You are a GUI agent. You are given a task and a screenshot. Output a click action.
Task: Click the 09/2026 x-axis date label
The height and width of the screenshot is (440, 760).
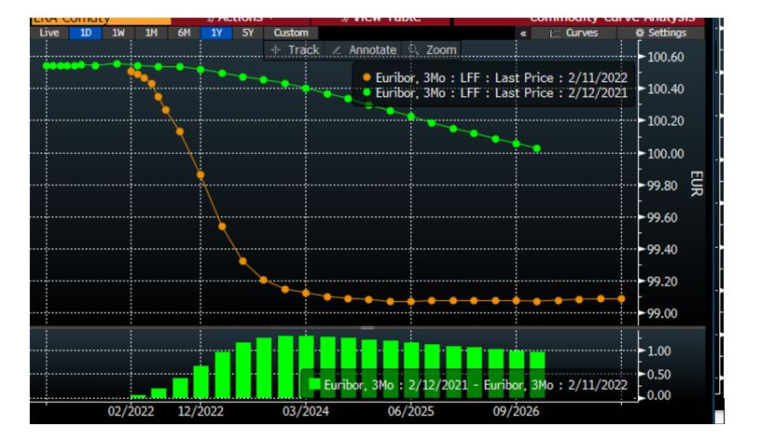(x=516, y=411)
